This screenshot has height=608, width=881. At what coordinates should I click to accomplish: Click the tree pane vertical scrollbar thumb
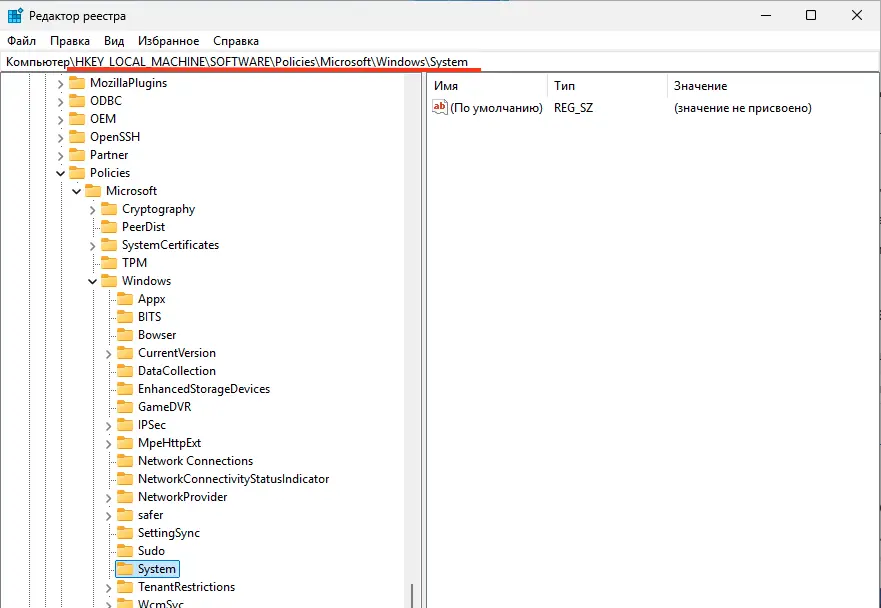[412, 595]
